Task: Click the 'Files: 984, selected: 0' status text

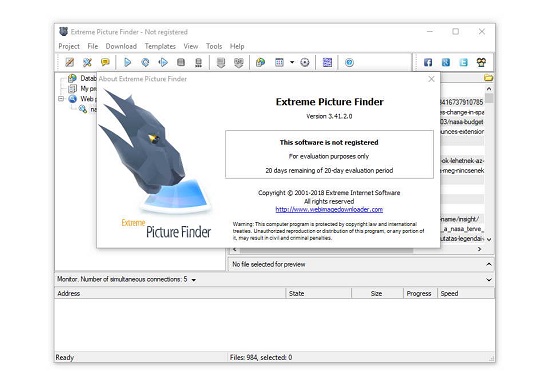Action: tap(261, 357)
